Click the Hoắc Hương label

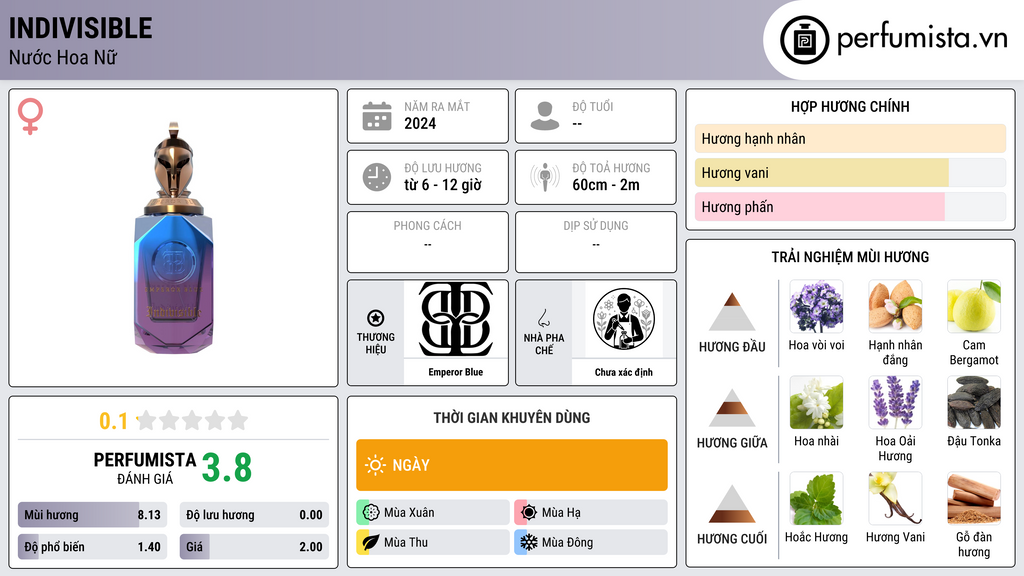coord(816,537)
